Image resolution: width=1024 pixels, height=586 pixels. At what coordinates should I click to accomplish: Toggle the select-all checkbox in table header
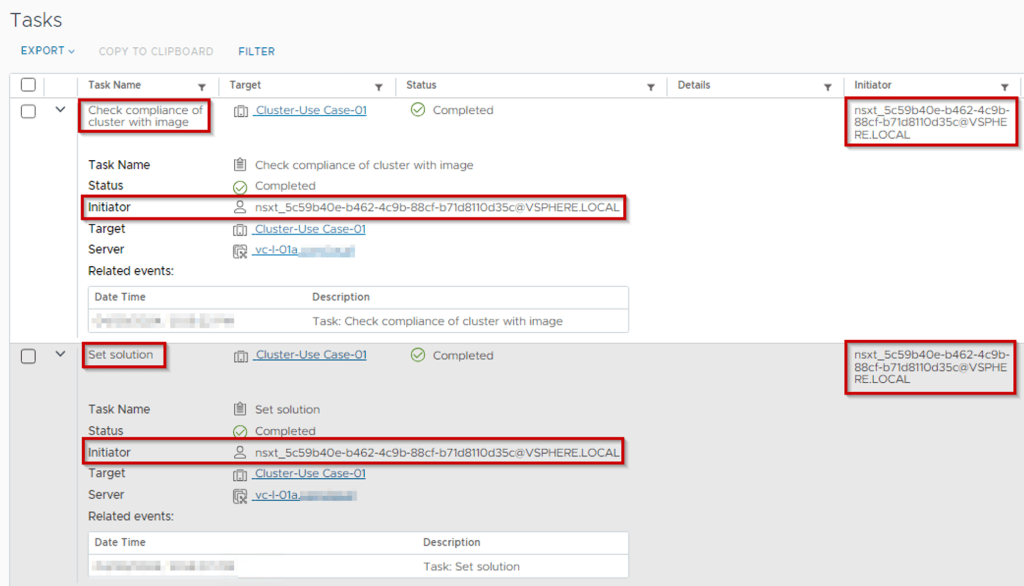point(28,86)
